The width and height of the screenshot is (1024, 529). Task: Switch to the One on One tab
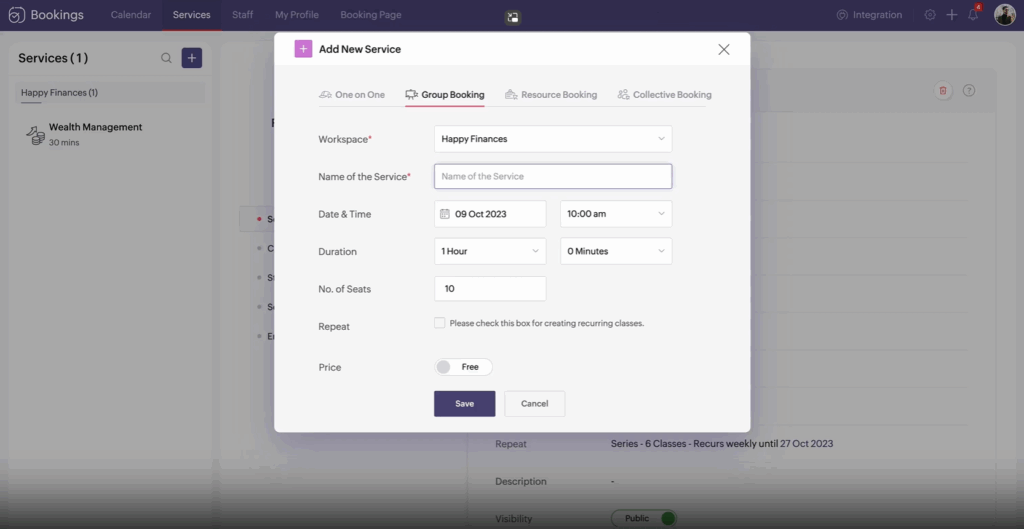tap(352, 95)
